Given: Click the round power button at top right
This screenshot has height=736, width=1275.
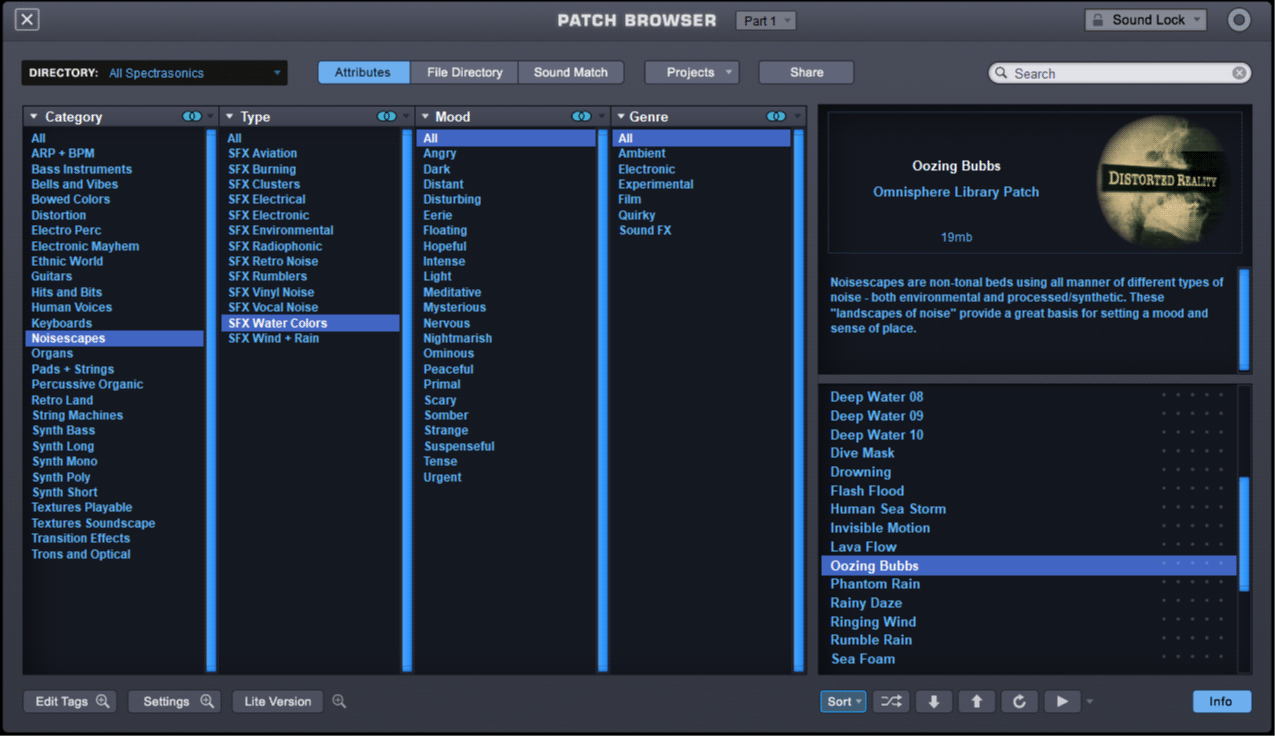Looking at the screenshot, I should 1239,20.
